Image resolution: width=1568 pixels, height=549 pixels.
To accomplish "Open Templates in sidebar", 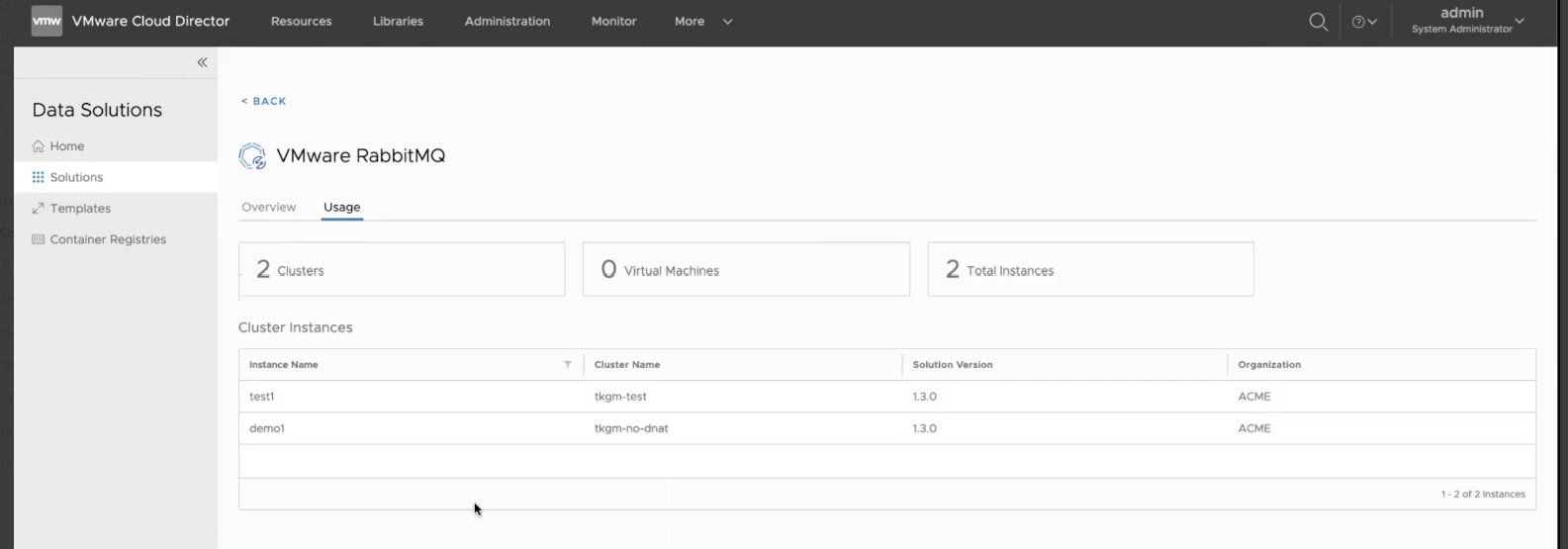I will tap(79, 209).
